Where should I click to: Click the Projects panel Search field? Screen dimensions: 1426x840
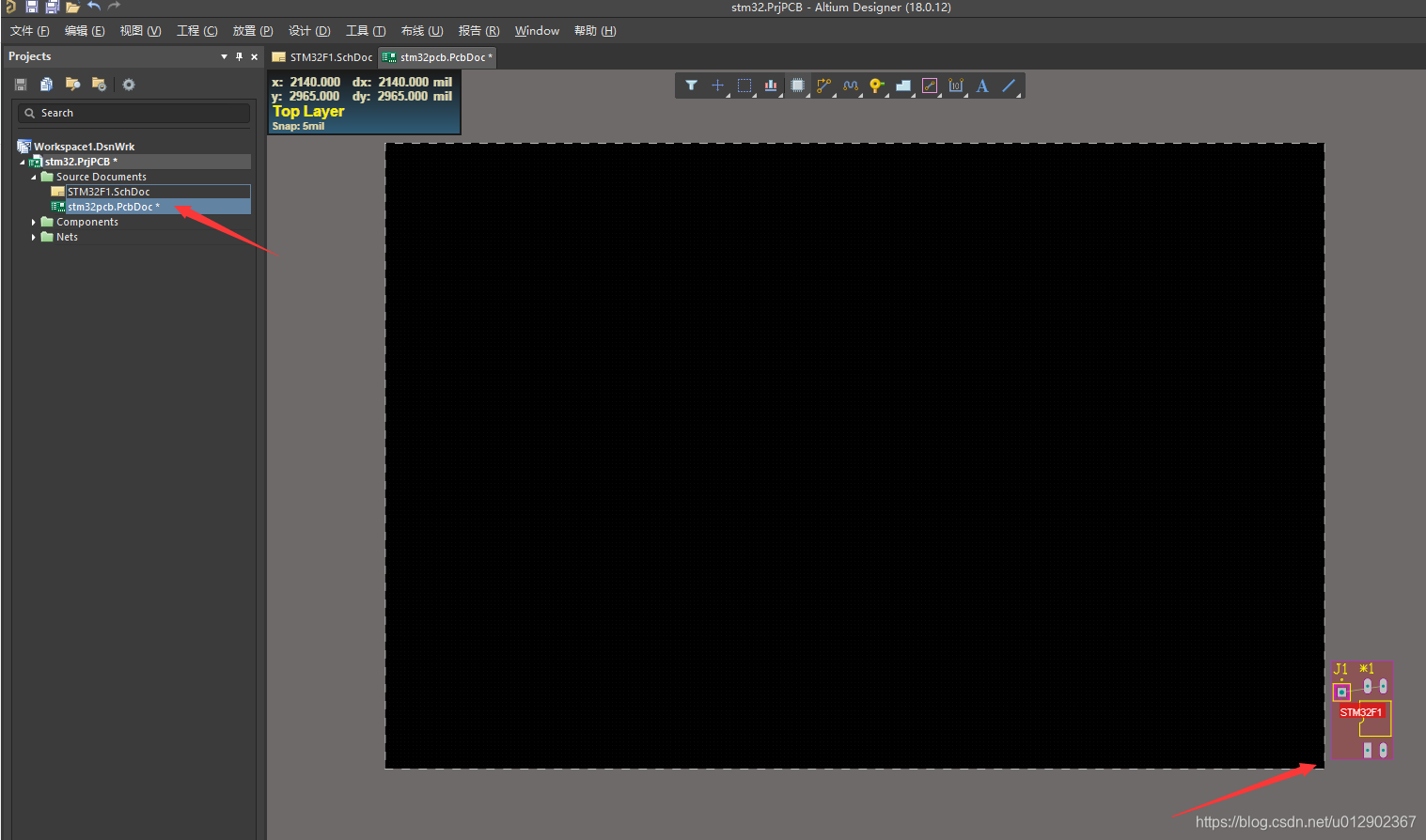[x=133, y=113]
